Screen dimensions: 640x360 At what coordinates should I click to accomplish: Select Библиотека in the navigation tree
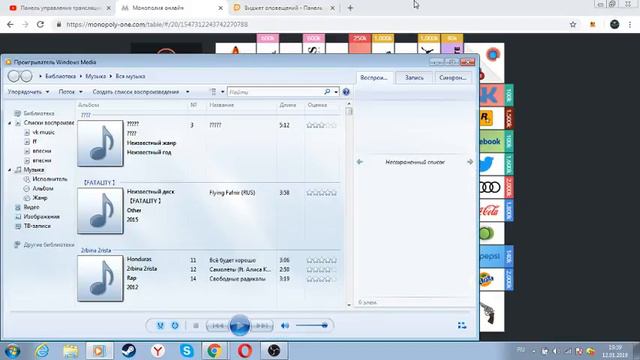(39, 113)
